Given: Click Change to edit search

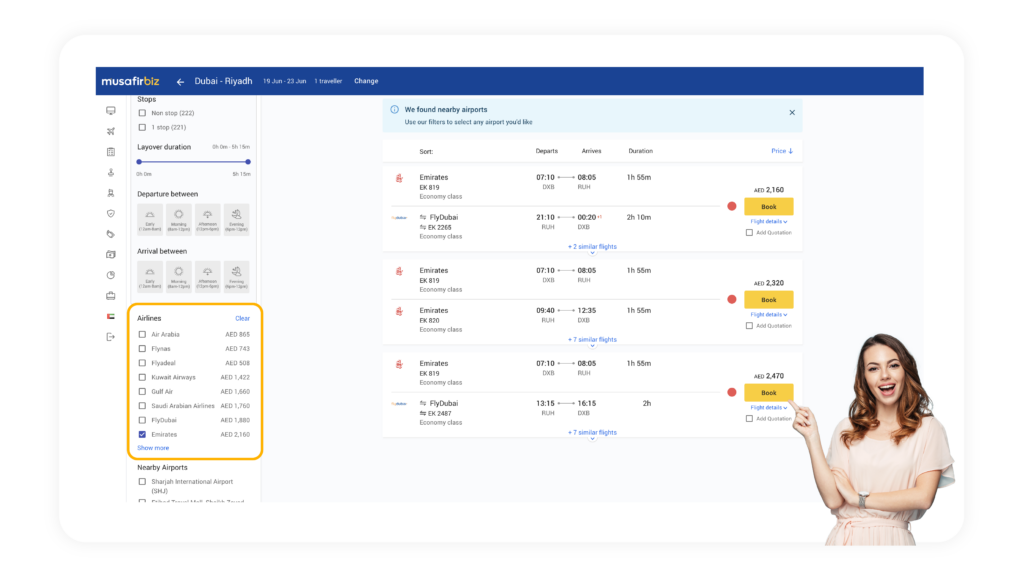Looking at the screenshot, I should pos(366,82).
